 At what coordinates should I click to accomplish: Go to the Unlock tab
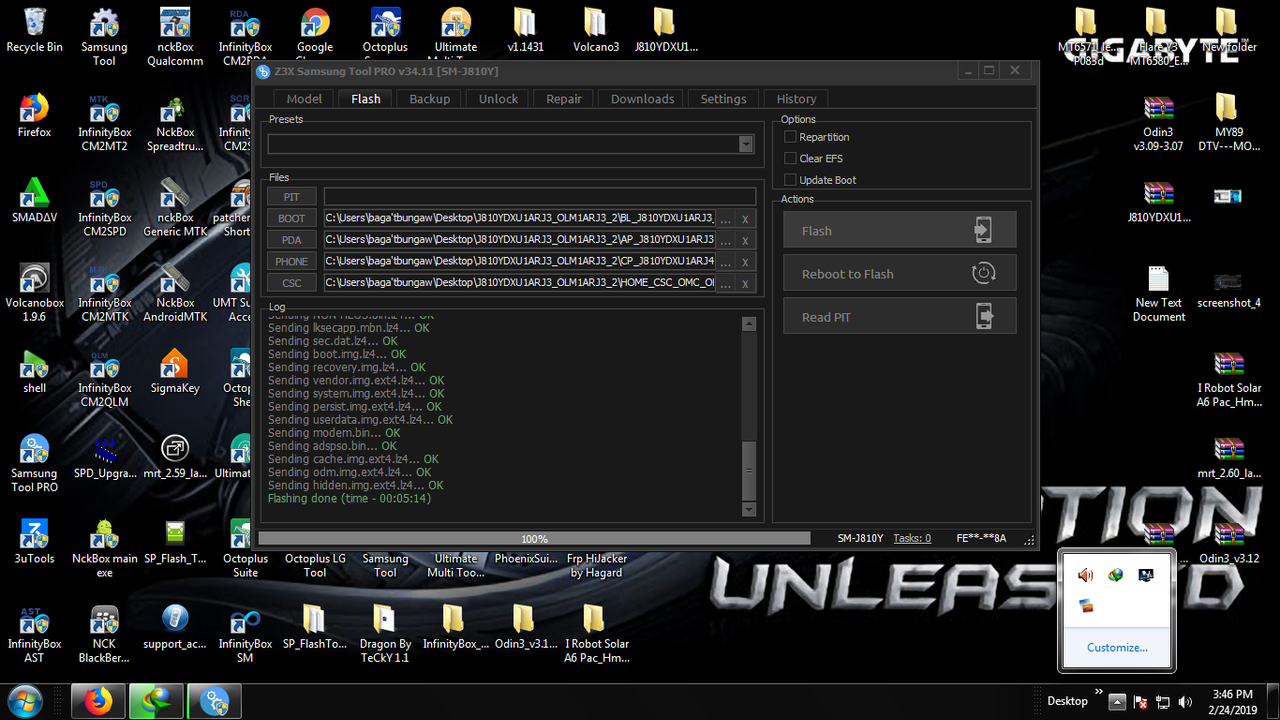click(498, 99)
